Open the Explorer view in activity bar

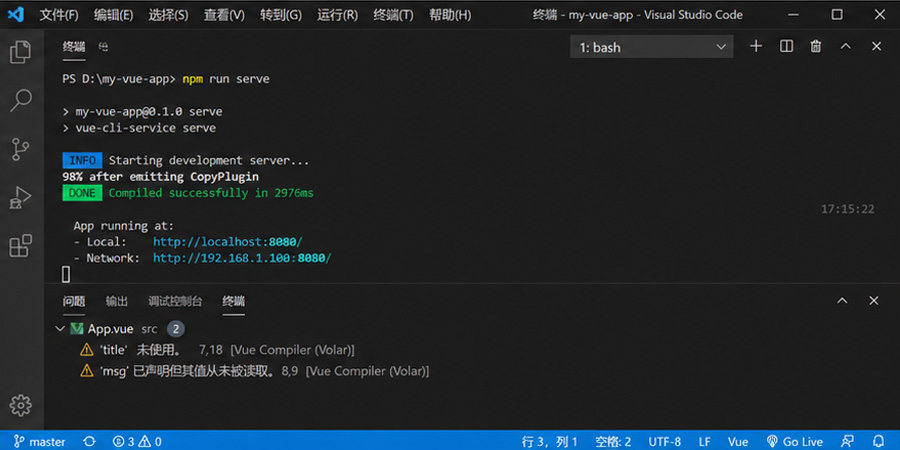[21, 52]
